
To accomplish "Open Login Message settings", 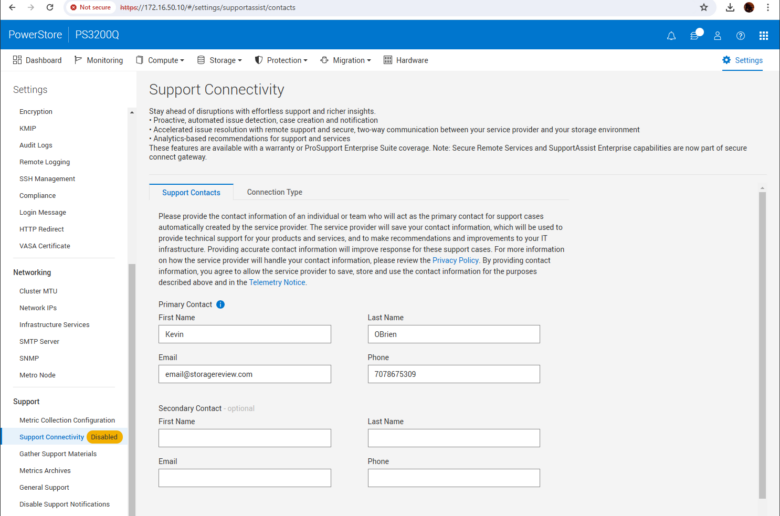I will click(x=43, y=212).
